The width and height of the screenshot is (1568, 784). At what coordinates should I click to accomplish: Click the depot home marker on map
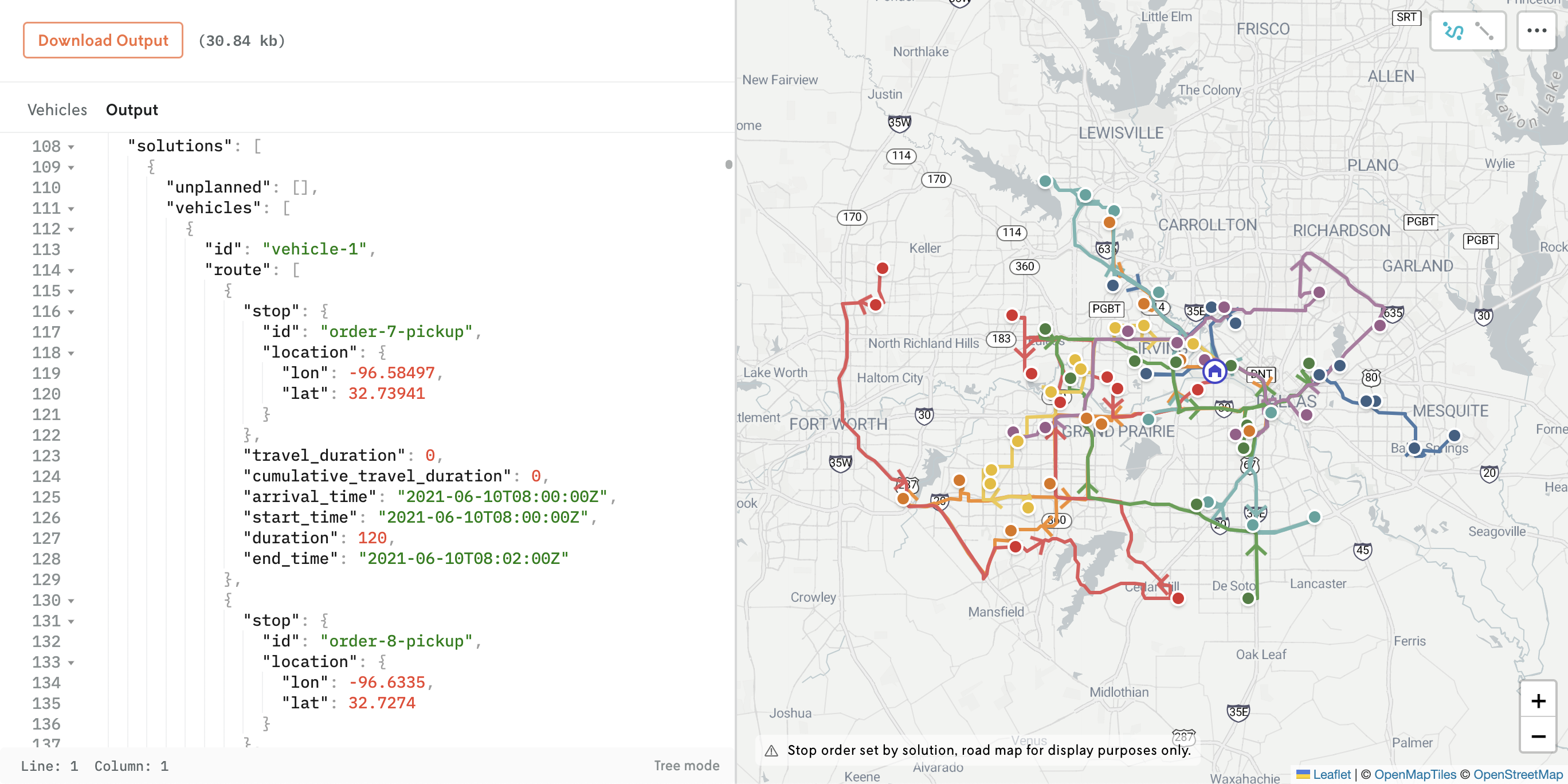pos(1214,371)
